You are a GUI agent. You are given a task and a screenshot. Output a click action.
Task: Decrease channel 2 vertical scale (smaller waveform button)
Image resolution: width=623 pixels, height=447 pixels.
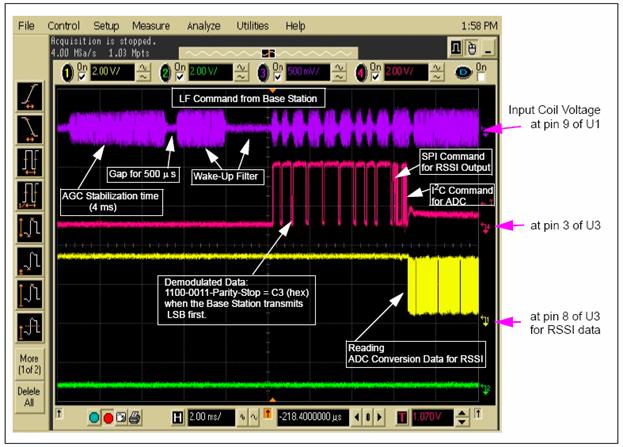coord(241,77)
